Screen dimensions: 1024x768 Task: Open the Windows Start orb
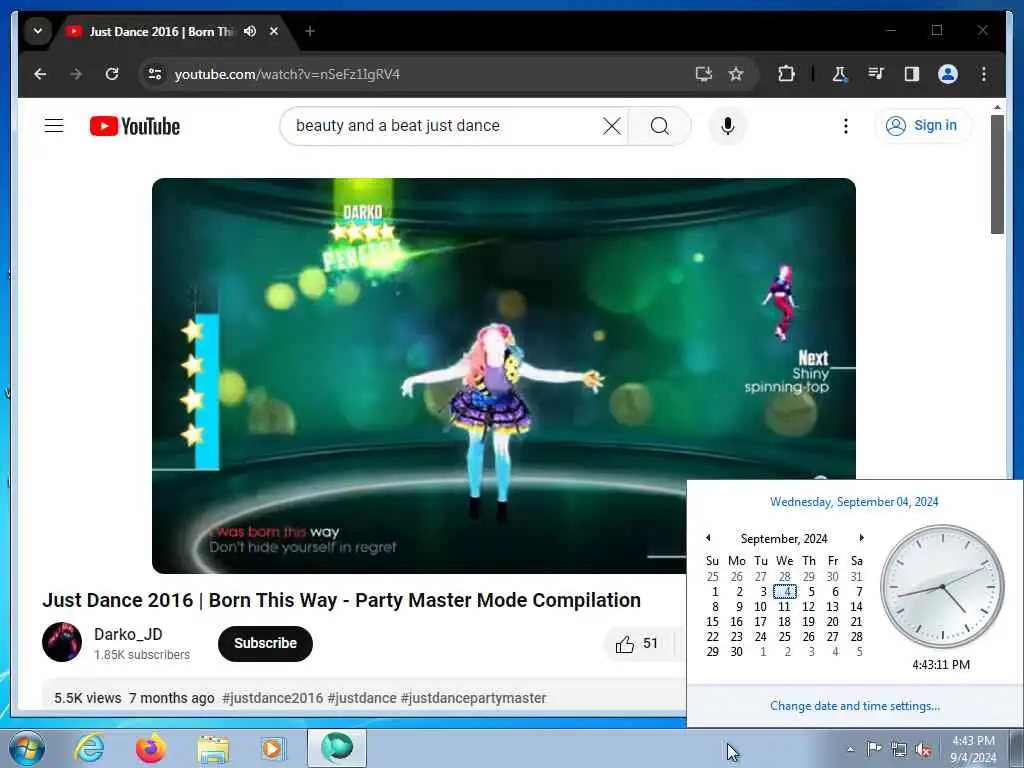coord(27,748)
